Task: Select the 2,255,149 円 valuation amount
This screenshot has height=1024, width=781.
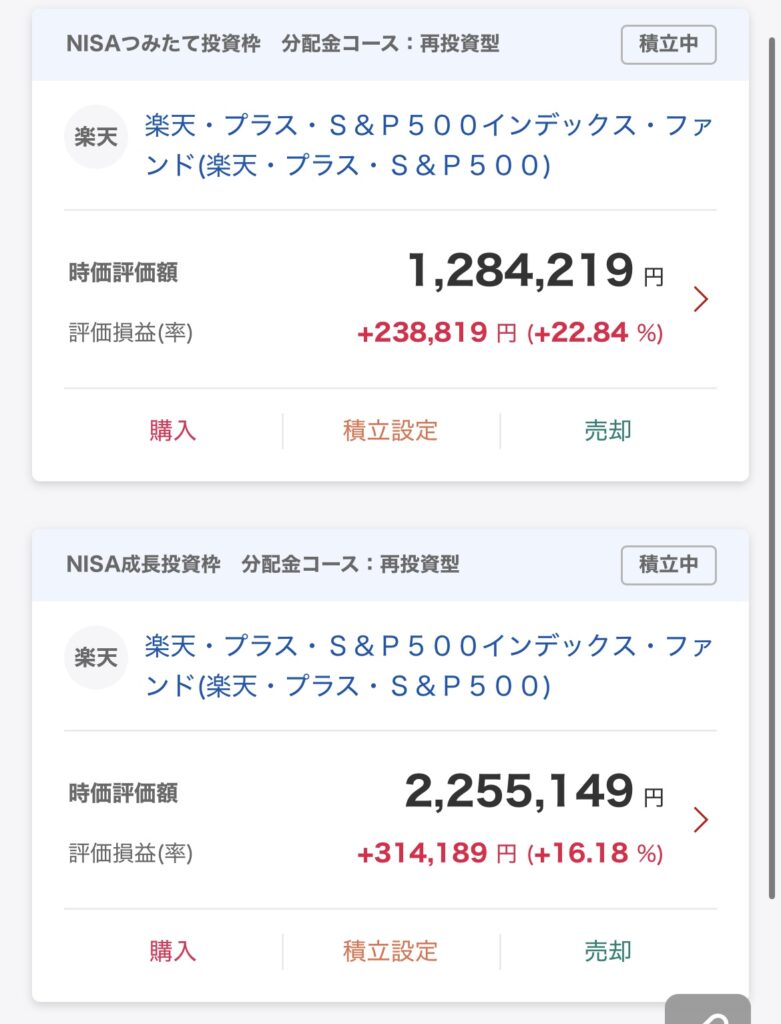Action: [x=519, y=791]
